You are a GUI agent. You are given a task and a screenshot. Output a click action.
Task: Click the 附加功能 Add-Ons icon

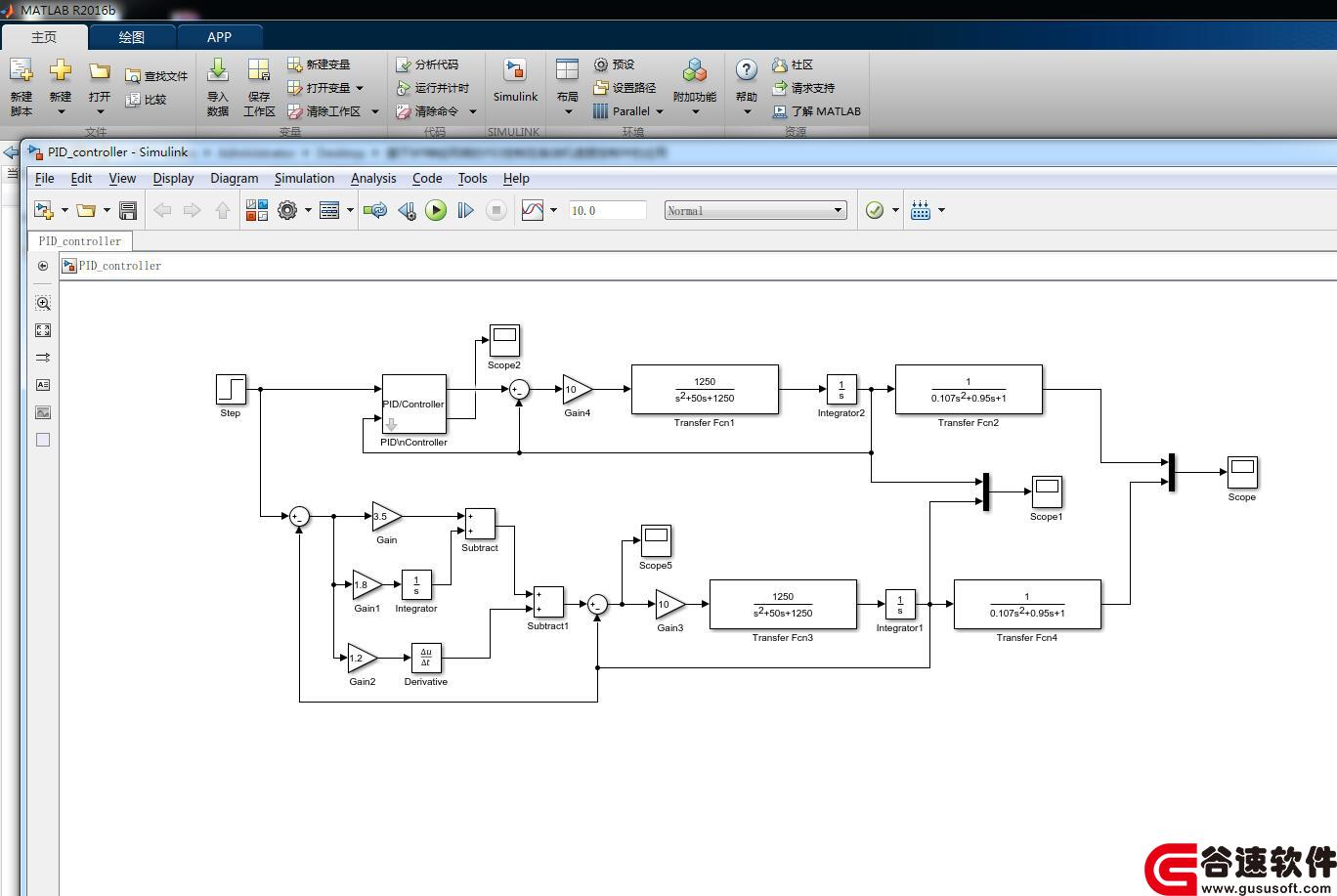[695, 69]
